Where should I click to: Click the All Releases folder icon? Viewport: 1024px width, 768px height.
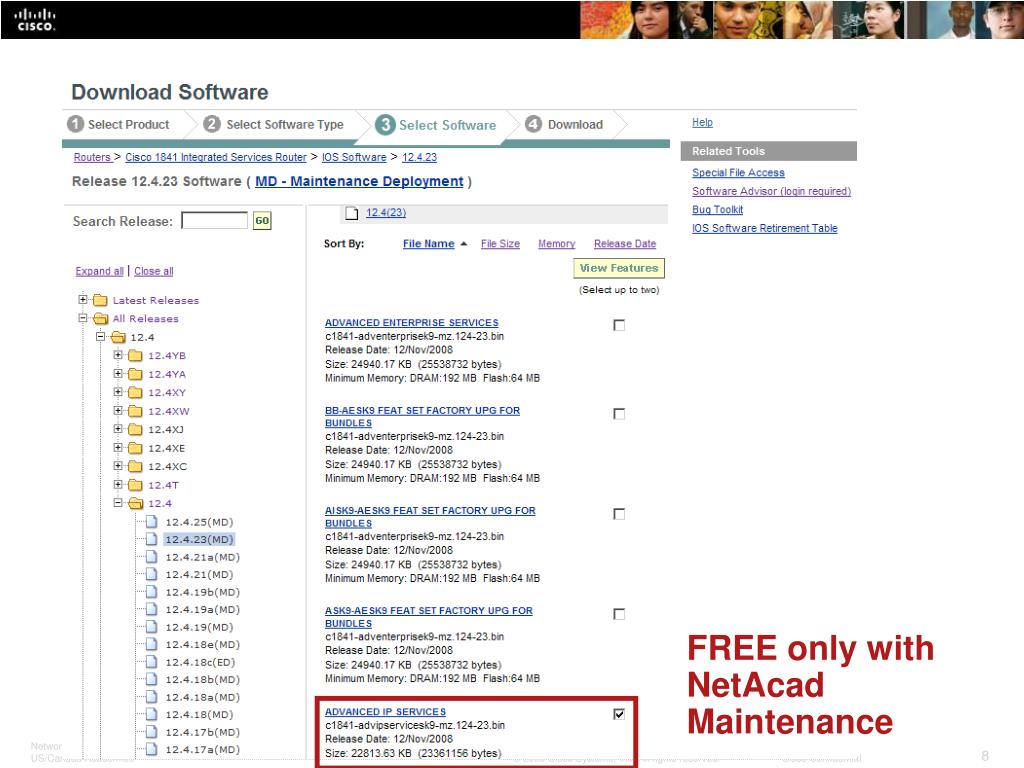pos(100,319)
